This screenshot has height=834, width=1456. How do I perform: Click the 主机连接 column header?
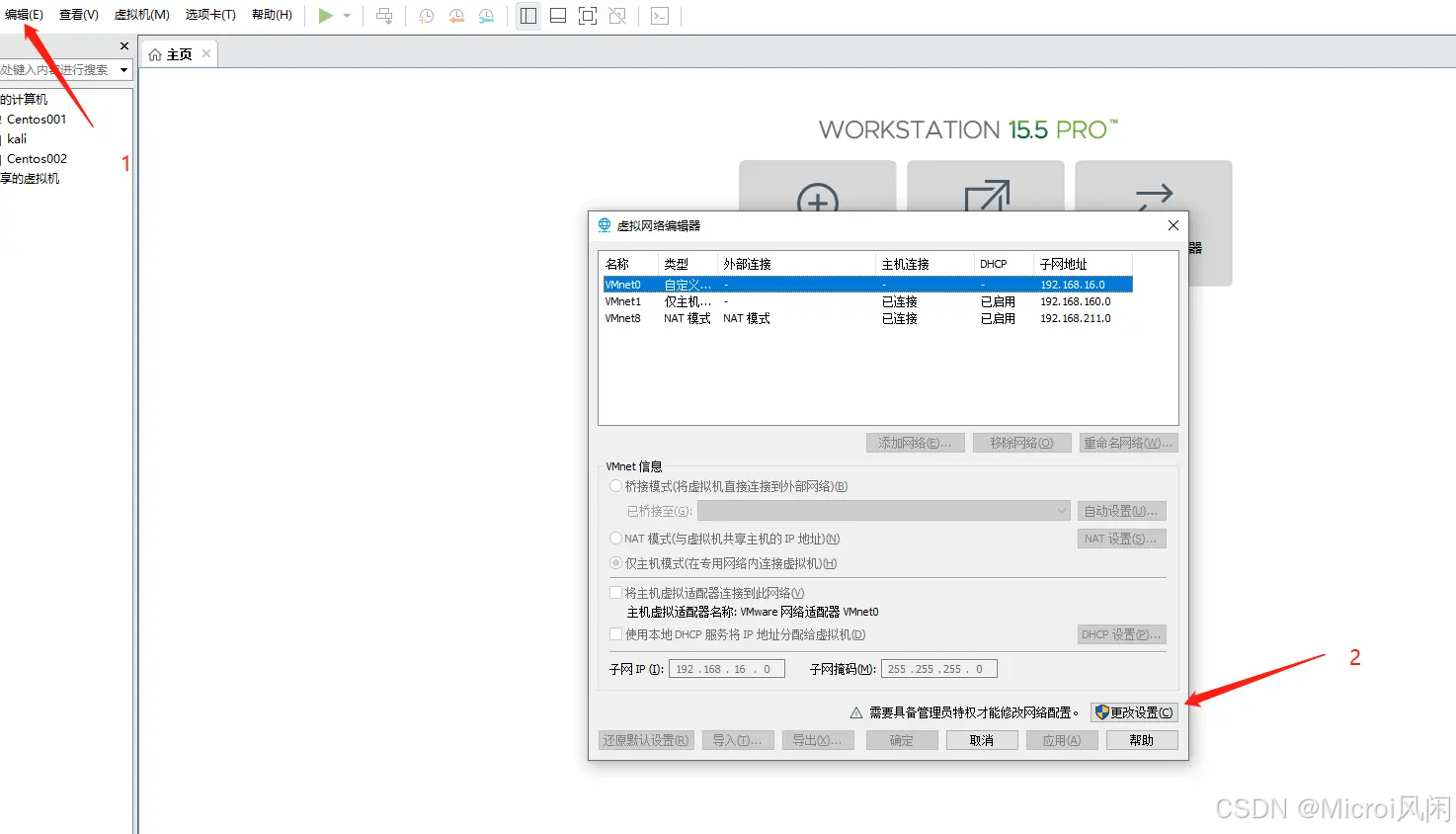coord(925,264)
